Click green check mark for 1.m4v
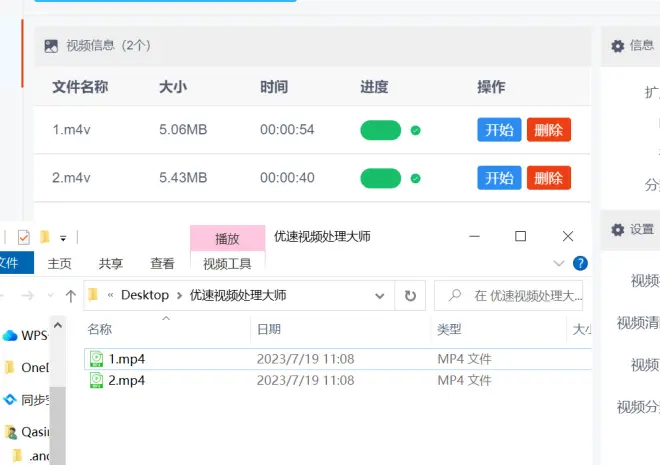Image resolution: width=660 pixels, height=465 pixels. click(415, 130)
